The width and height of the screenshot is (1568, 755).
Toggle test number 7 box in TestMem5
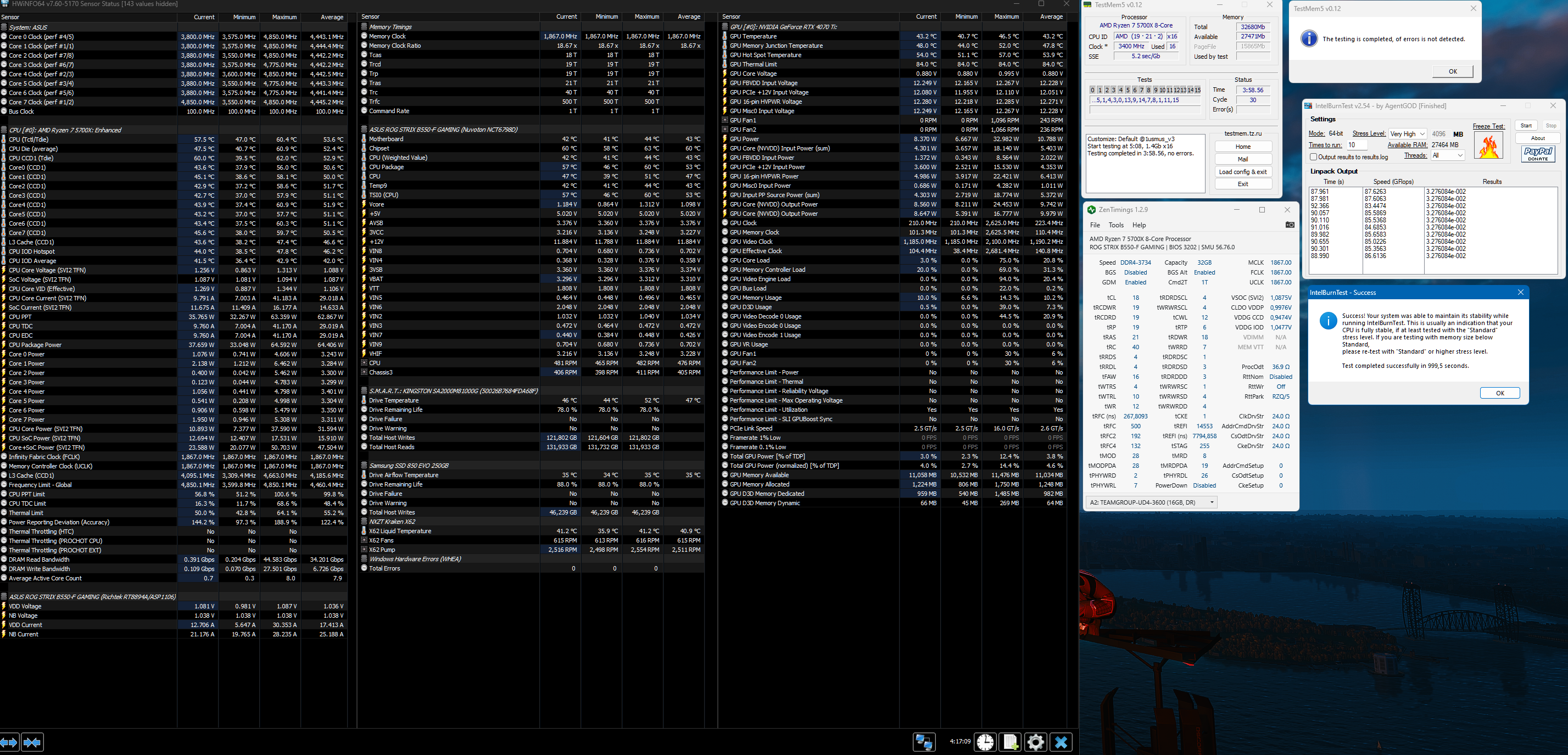pos(1141,90)
